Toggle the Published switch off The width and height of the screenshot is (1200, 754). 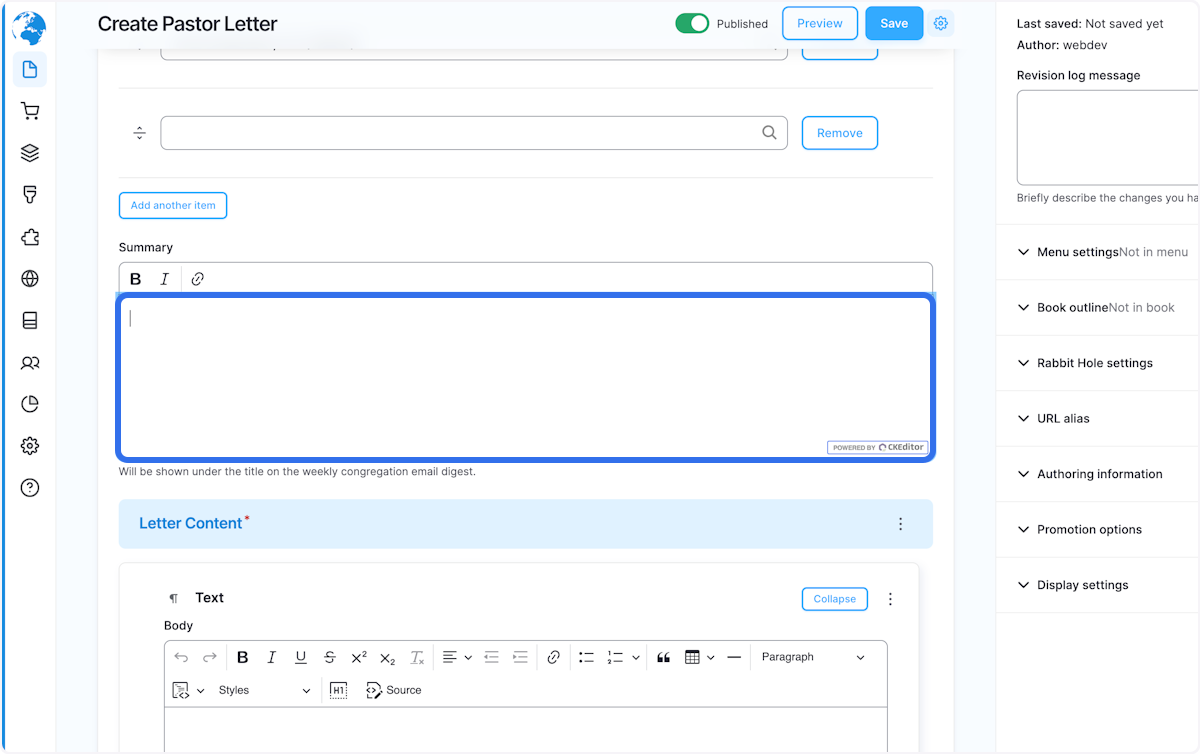click(692, 23)
